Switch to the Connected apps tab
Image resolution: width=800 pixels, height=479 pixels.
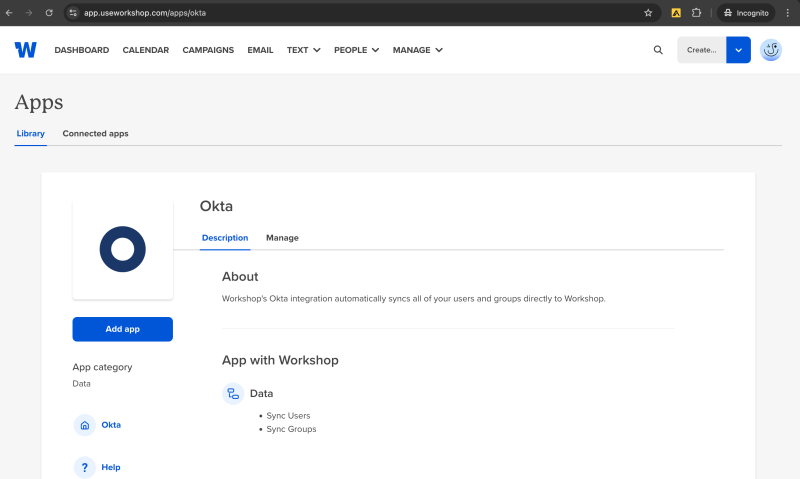pyautogui.click(x=95, y=134)
